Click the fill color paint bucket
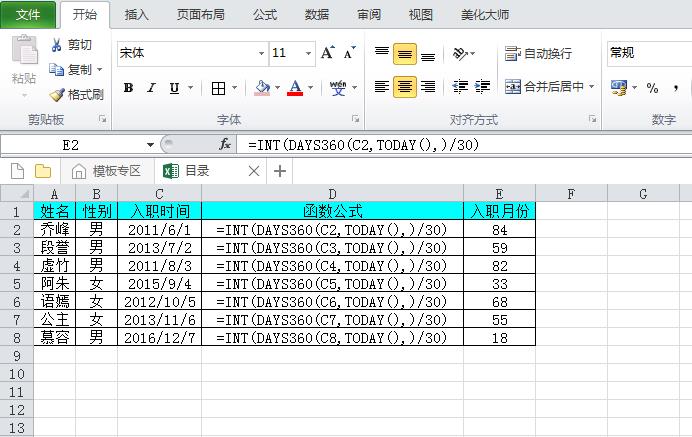The image size is (692, 437). [262, 88]
